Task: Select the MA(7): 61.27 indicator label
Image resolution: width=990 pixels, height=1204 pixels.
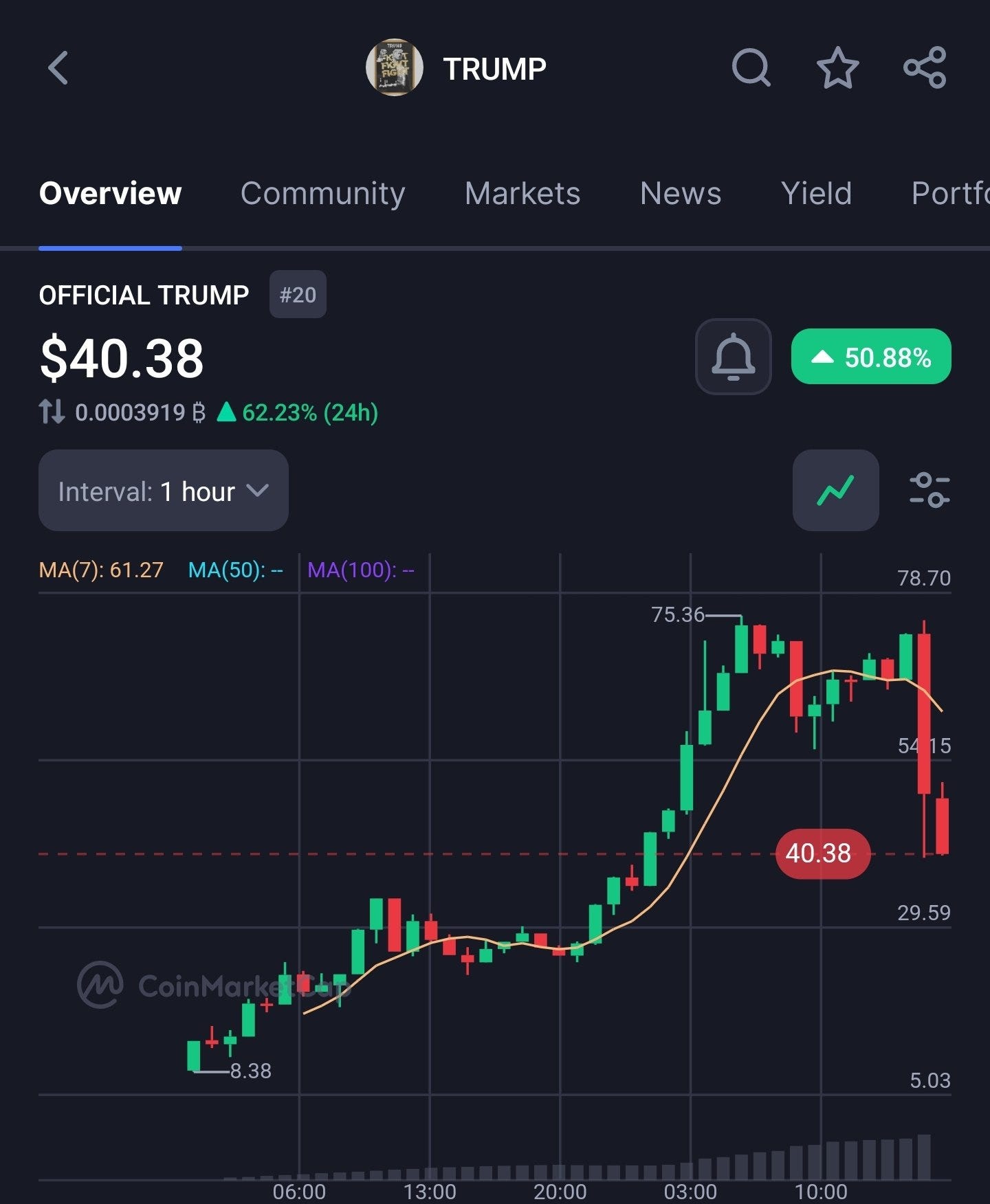Action: point(101,570)
